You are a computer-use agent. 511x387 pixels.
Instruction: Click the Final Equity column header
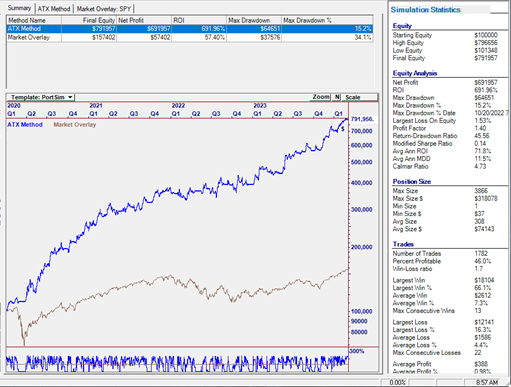pos(89,20)
